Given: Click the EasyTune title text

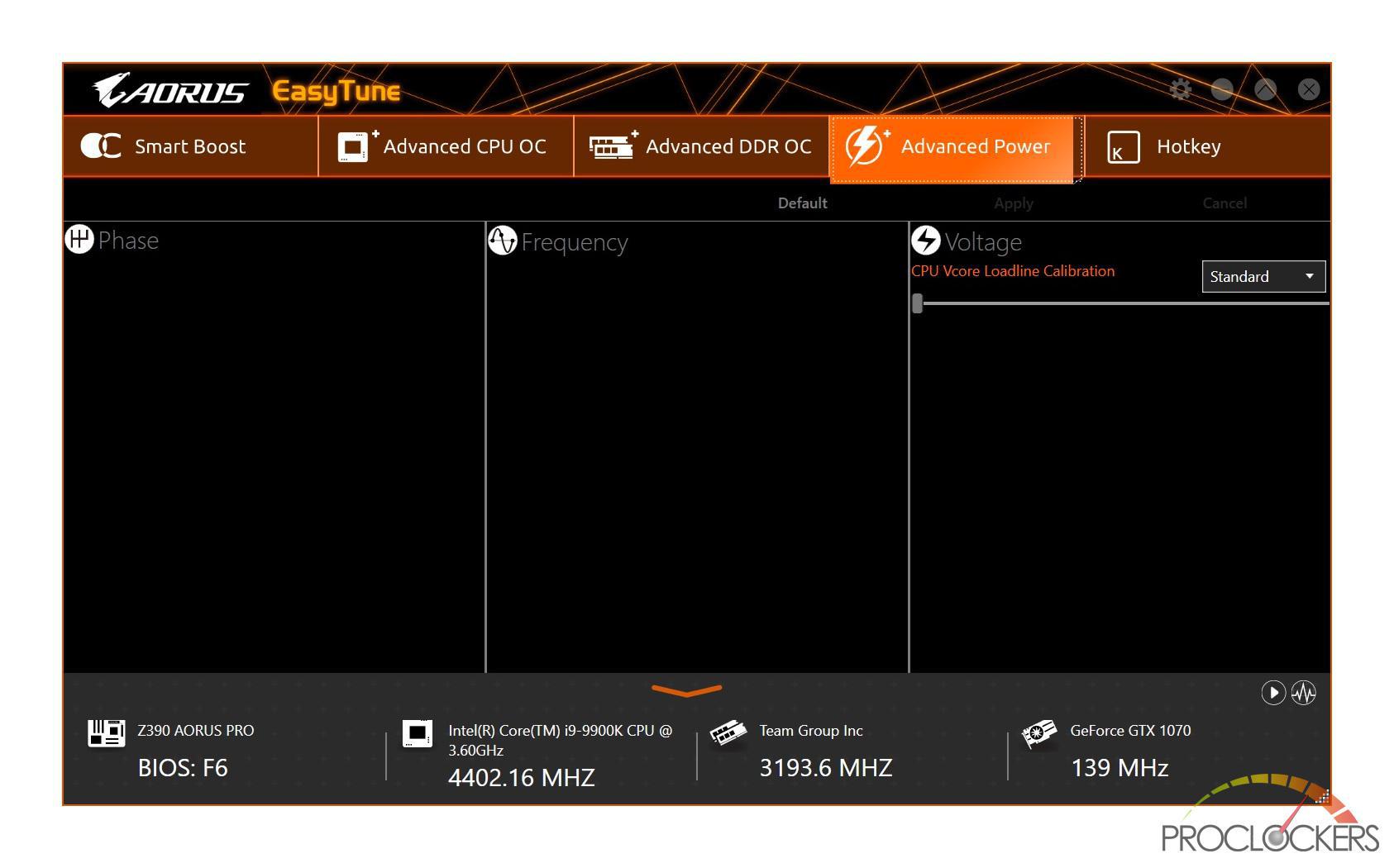Looking at the screenshot, I should [337, 91].
